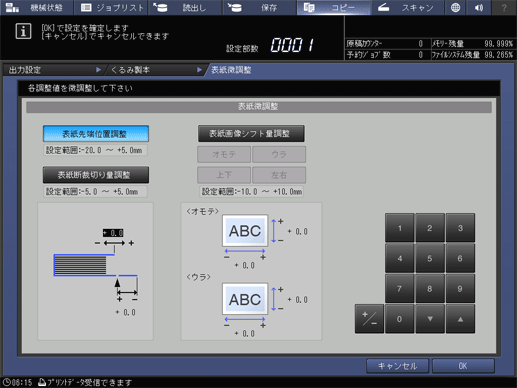
Task: Tap keypad digit 4
Action: click(x=400, y=258)
